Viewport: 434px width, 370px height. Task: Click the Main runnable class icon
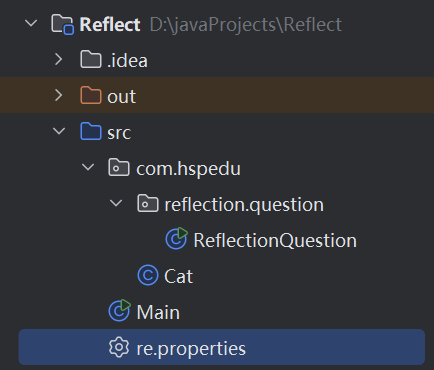(x=119, y=310)
